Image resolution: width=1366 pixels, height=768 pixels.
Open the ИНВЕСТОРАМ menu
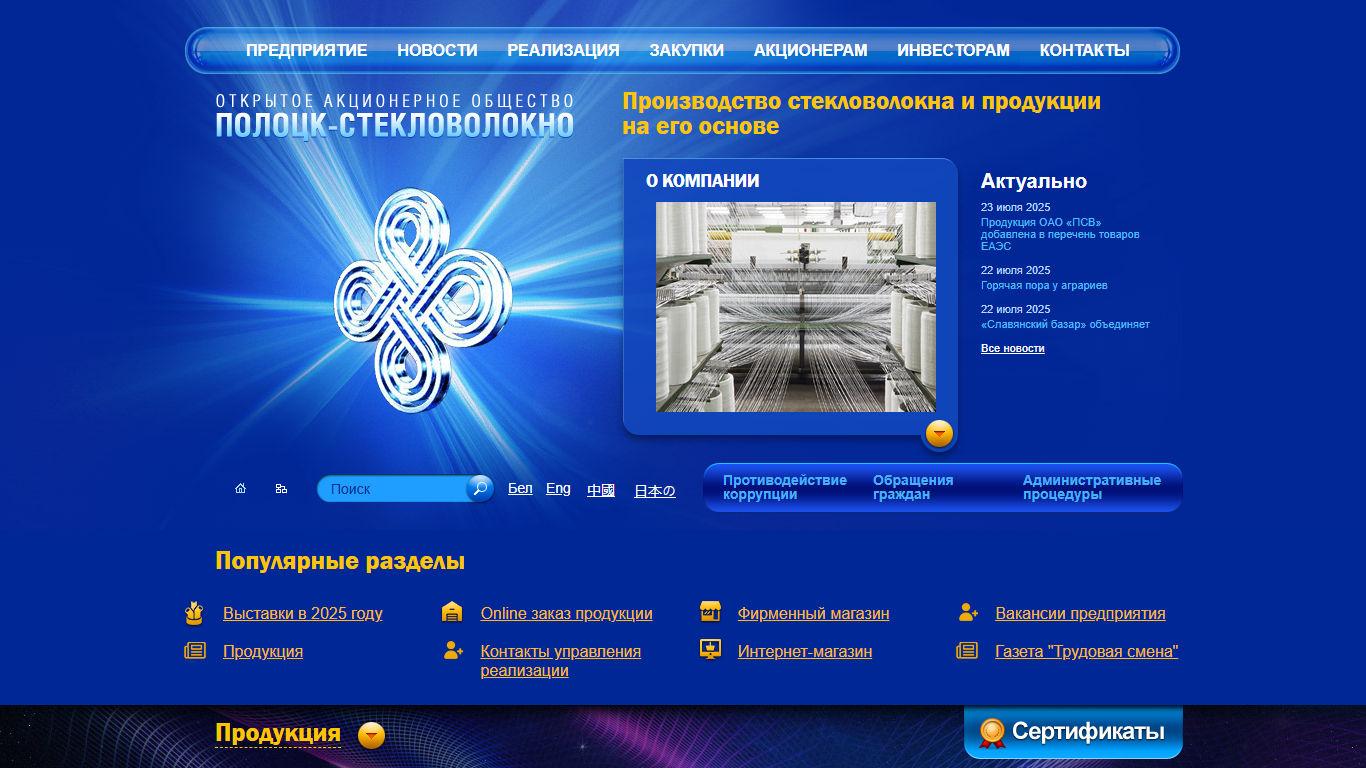click(953, 50)
